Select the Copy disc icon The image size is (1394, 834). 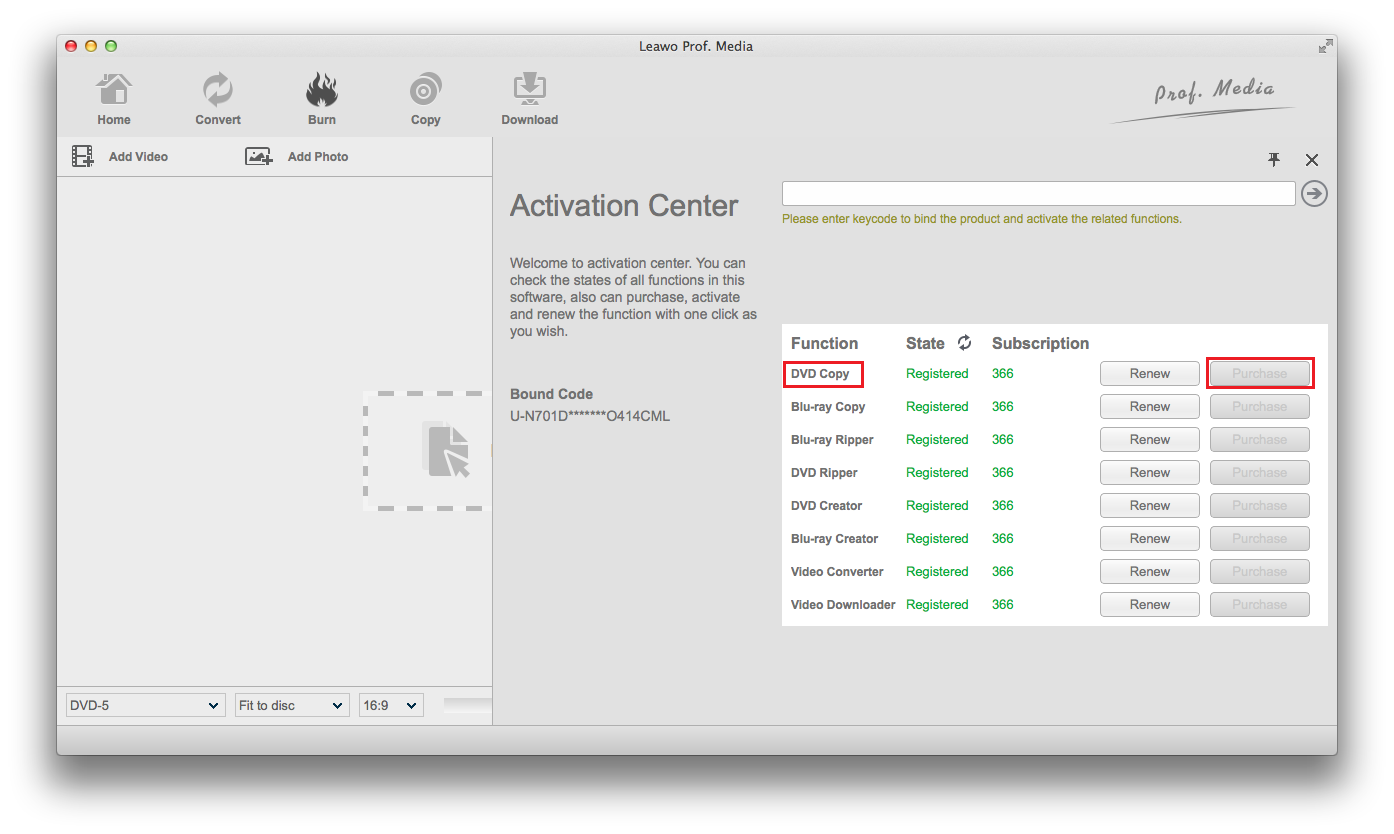425,91
